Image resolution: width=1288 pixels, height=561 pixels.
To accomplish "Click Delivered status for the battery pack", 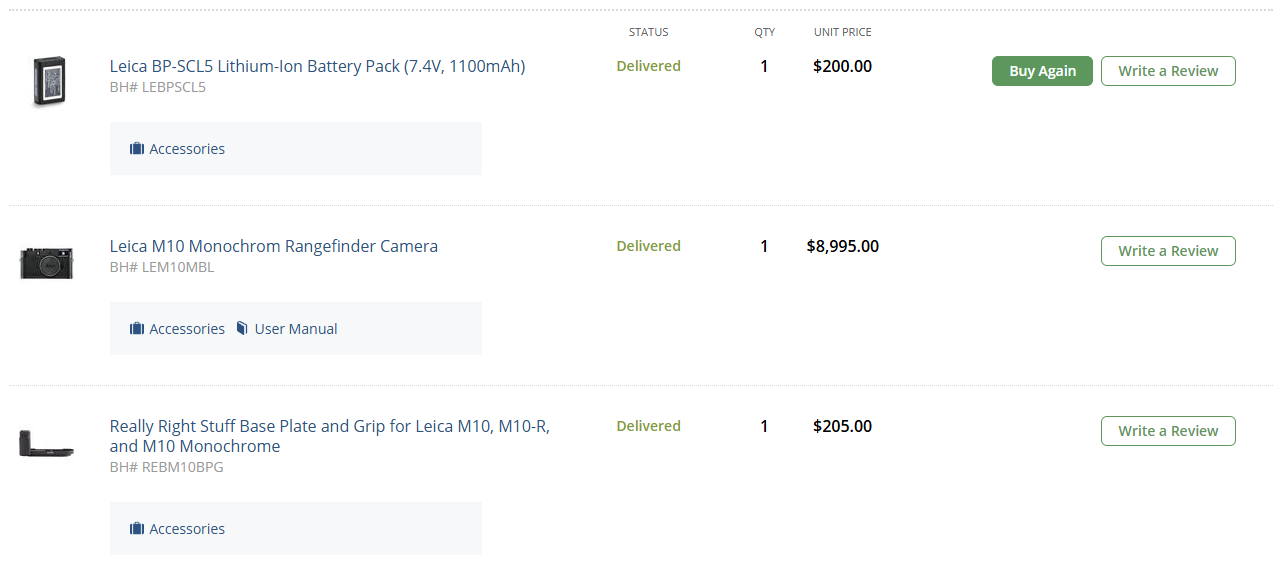I will (648, 66).
